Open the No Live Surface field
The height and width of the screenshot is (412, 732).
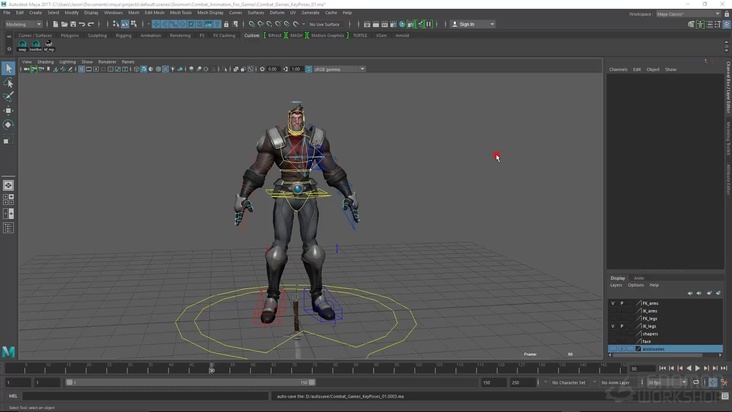[x=324, y=24]
